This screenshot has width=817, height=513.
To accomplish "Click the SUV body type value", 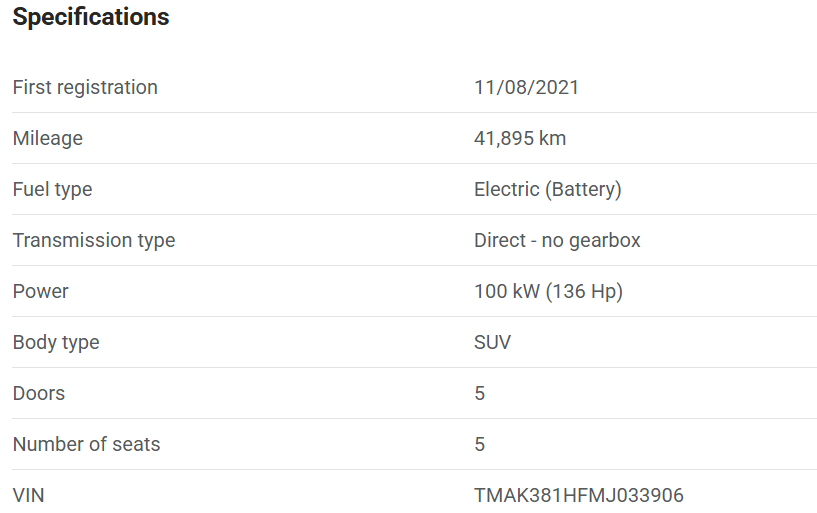I will (492, 342).
